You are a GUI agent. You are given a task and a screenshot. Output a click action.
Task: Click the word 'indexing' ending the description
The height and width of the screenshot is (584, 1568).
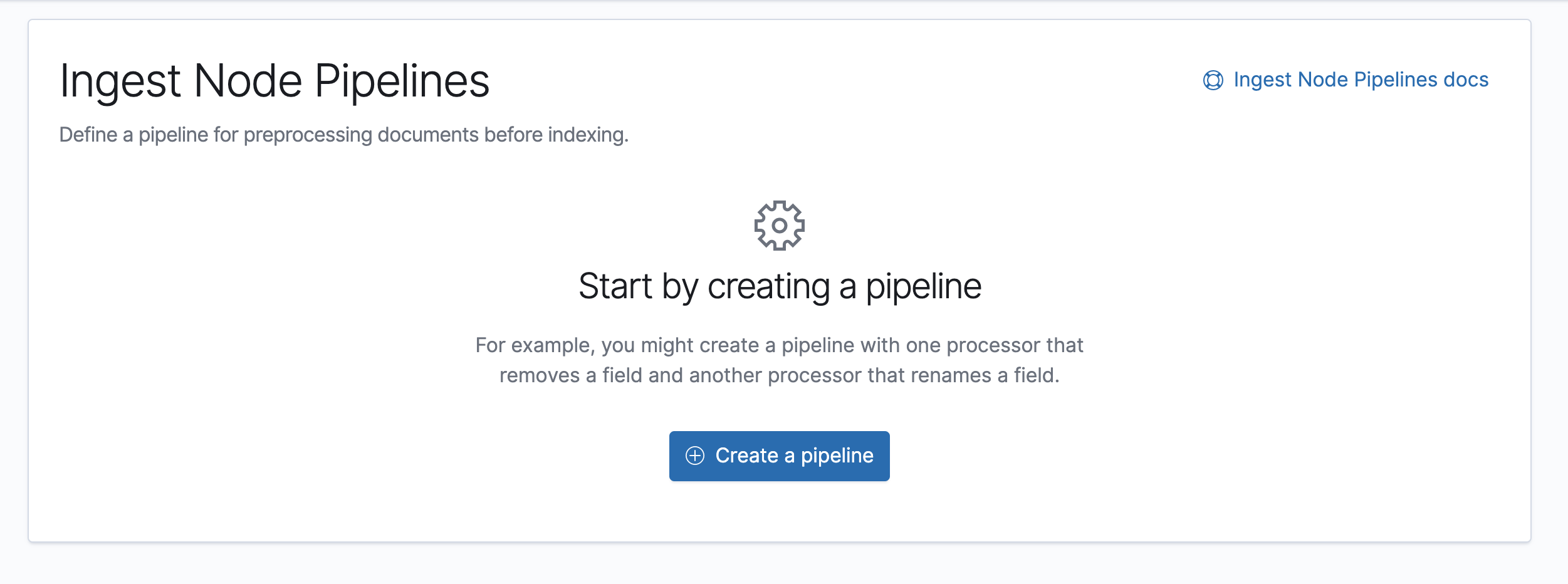pyautogui.click(x=587, y=135)
